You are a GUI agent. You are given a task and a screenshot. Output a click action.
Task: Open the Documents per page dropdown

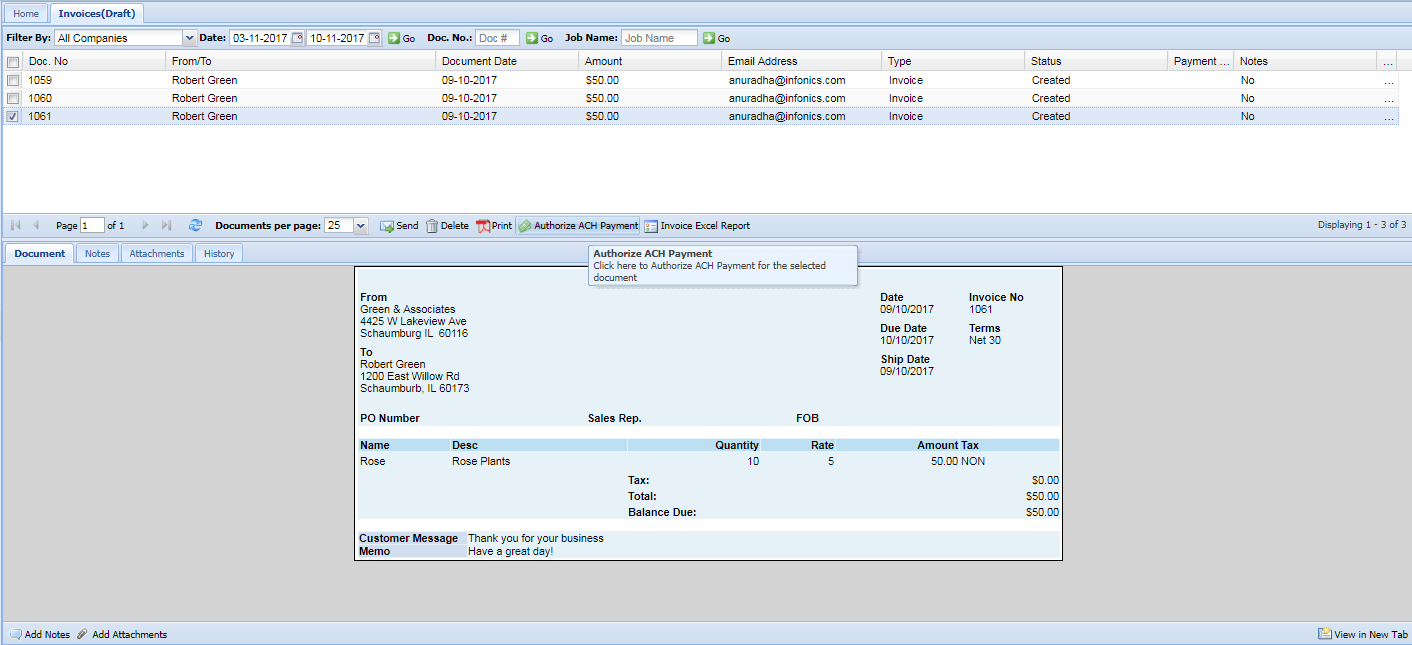[361, 226]
